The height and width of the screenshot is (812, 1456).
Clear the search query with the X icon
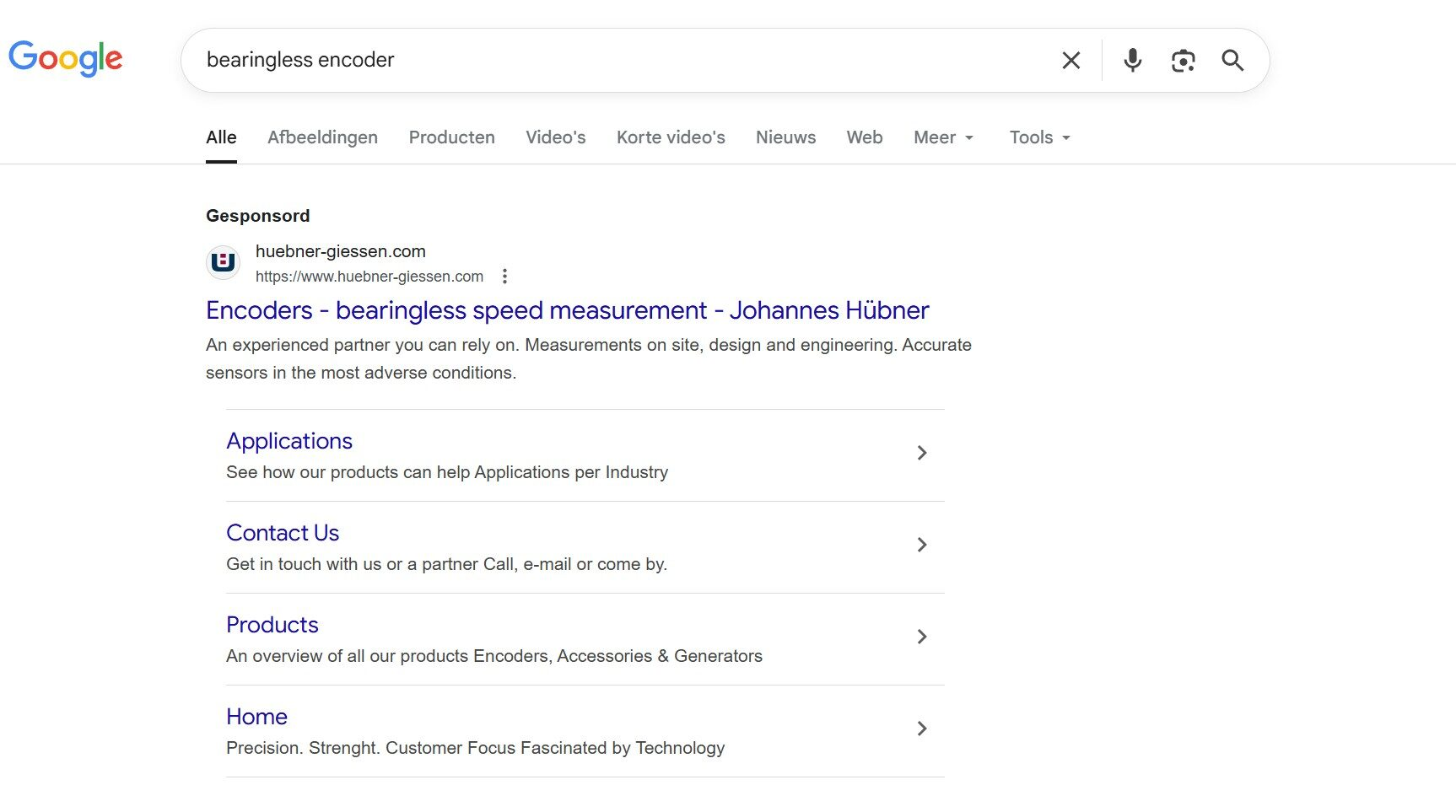(x=1070, y=60)
